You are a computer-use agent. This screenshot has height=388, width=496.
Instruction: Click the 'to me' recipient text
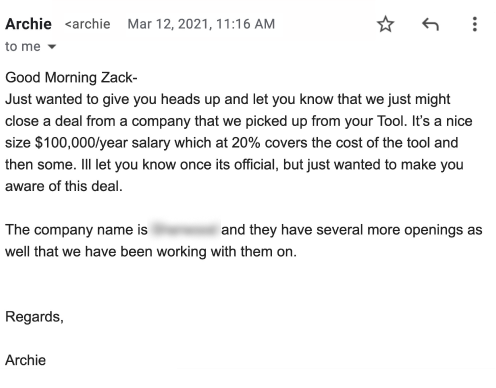pyautogui.click(x=23, y=46)
